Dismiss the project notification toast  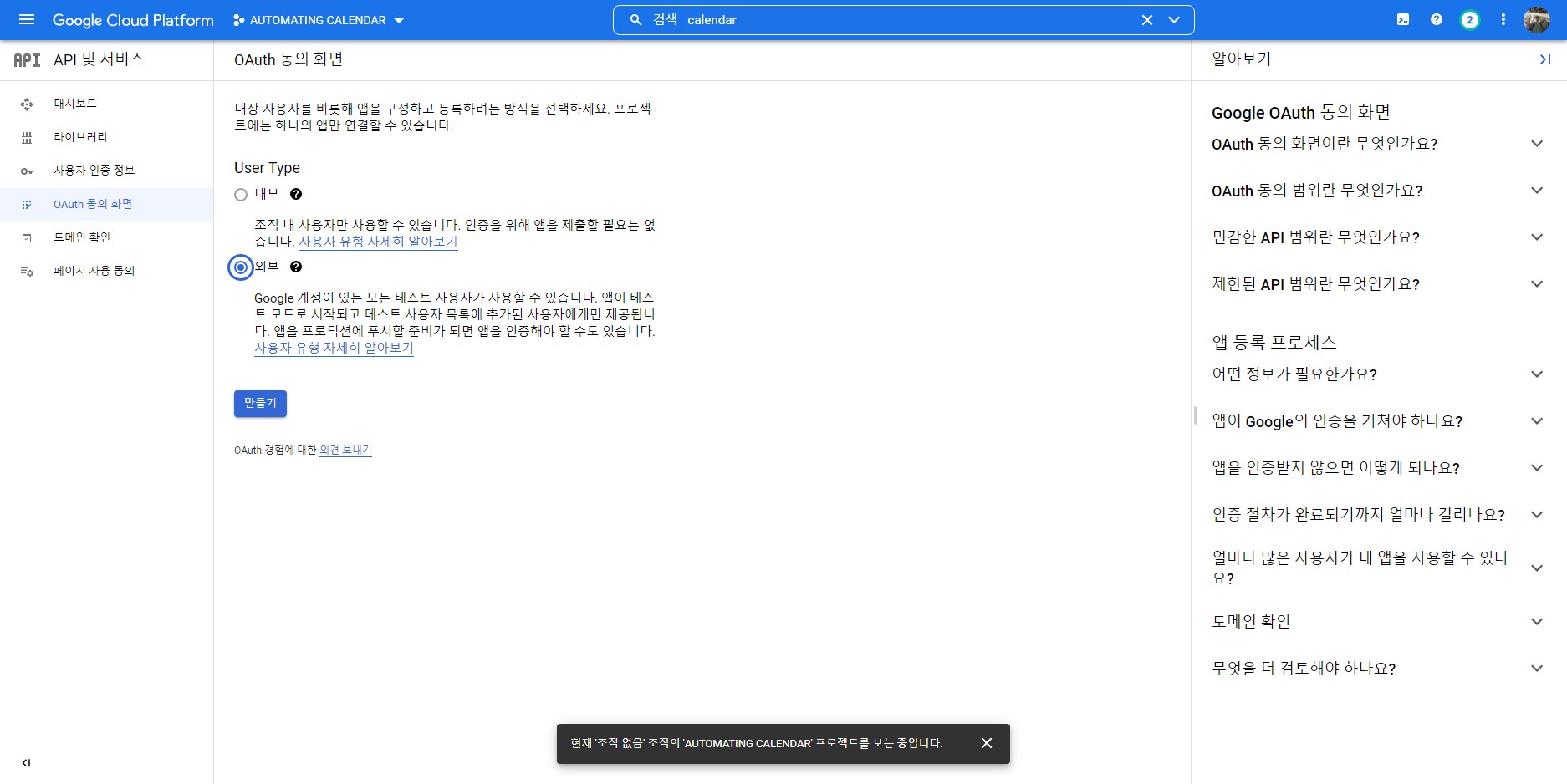pyautogui.click(x=987, y=743)
